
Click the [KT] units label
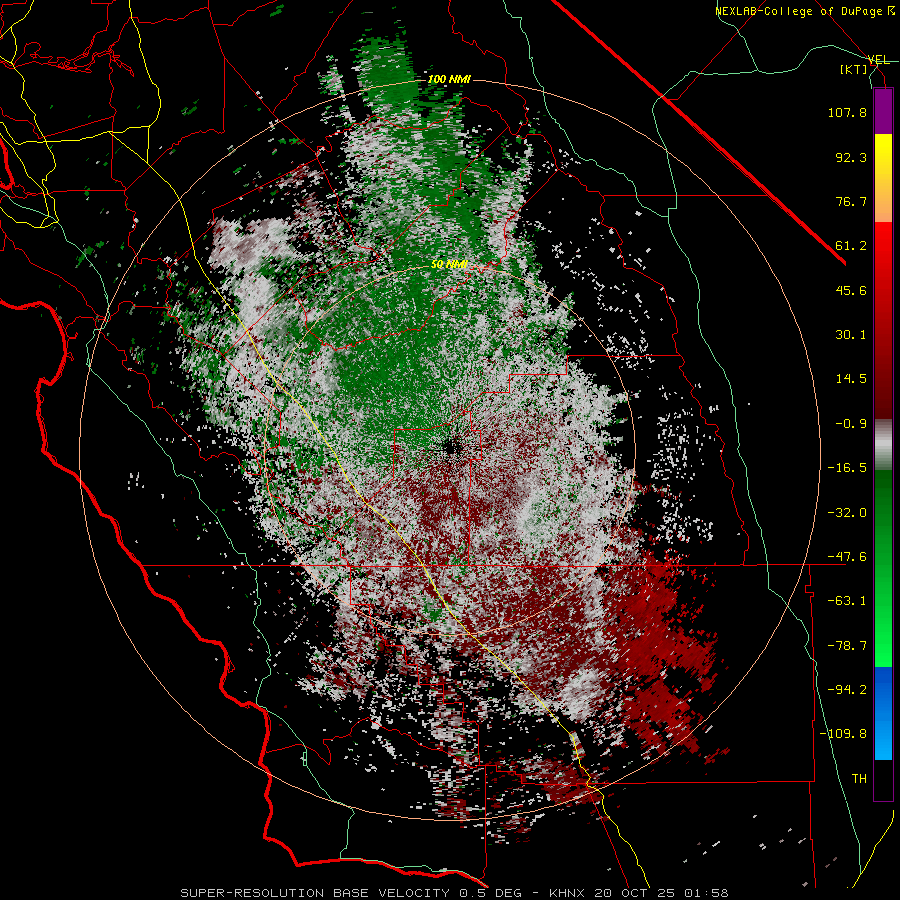[853, 69]
